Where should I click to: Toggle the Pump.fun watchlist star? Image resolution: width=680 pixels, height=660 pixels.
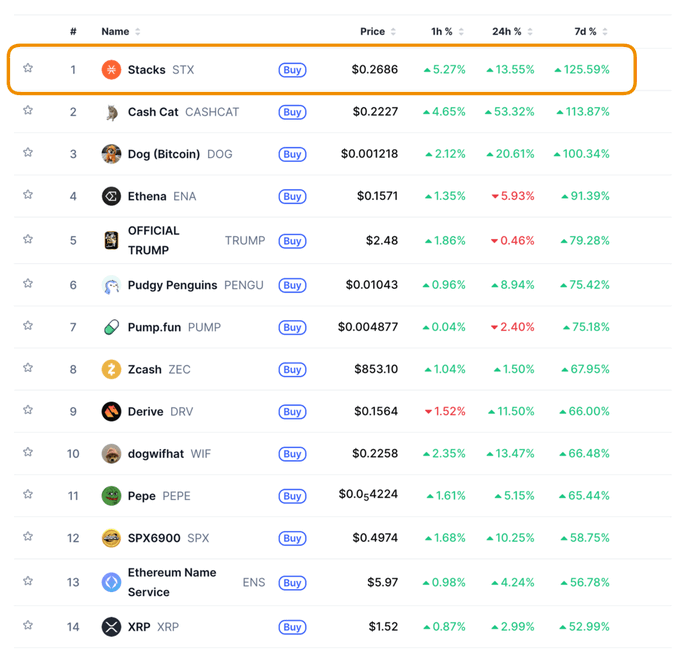click(28, 325)
